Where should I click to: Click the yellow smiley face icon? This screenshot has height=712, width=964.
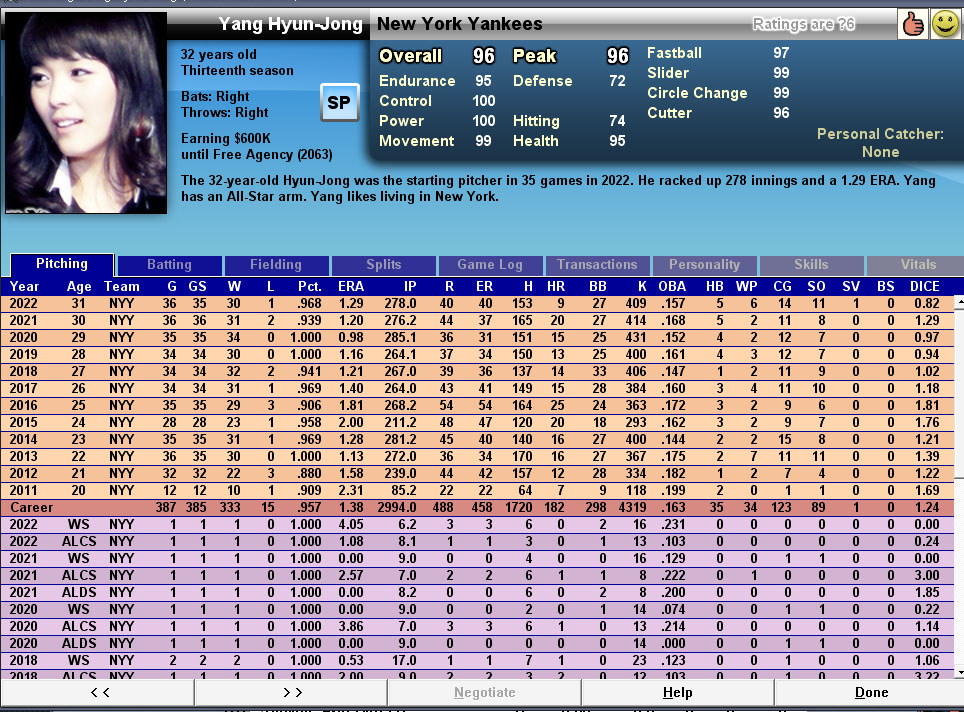[946, 24]
